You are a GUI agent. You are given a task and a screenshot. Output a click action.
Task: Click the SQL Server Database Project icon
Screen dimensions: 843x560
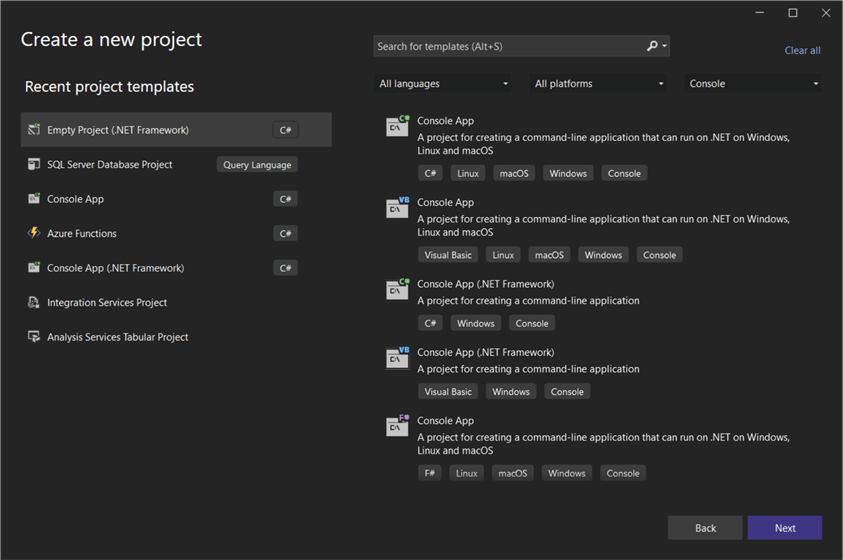tap(34, 164)
